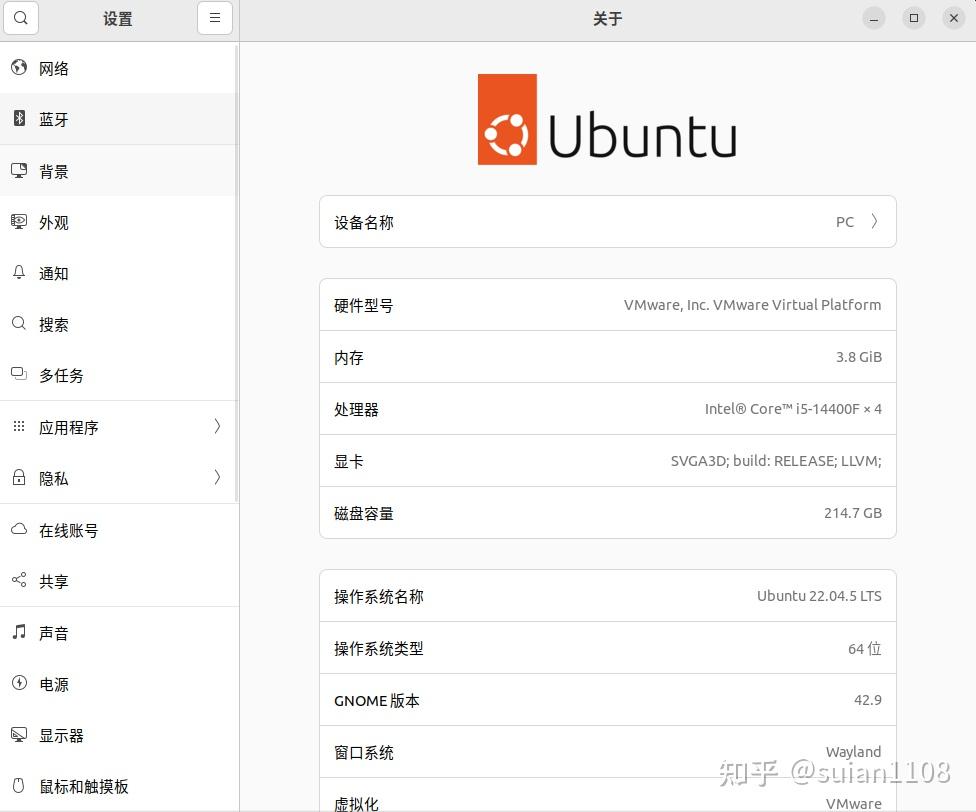Click windowing system value Wayland
The height and width of the screenshot is (812, 976).
(853, 752)
